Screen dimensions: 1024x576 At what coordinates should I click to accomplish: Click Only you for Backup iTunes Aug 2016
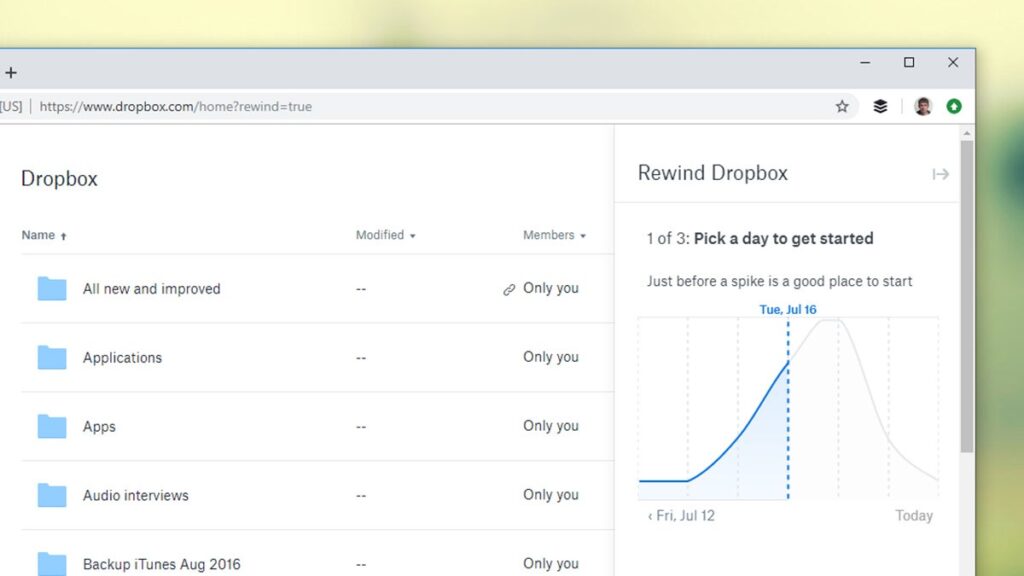coord(551,564)
